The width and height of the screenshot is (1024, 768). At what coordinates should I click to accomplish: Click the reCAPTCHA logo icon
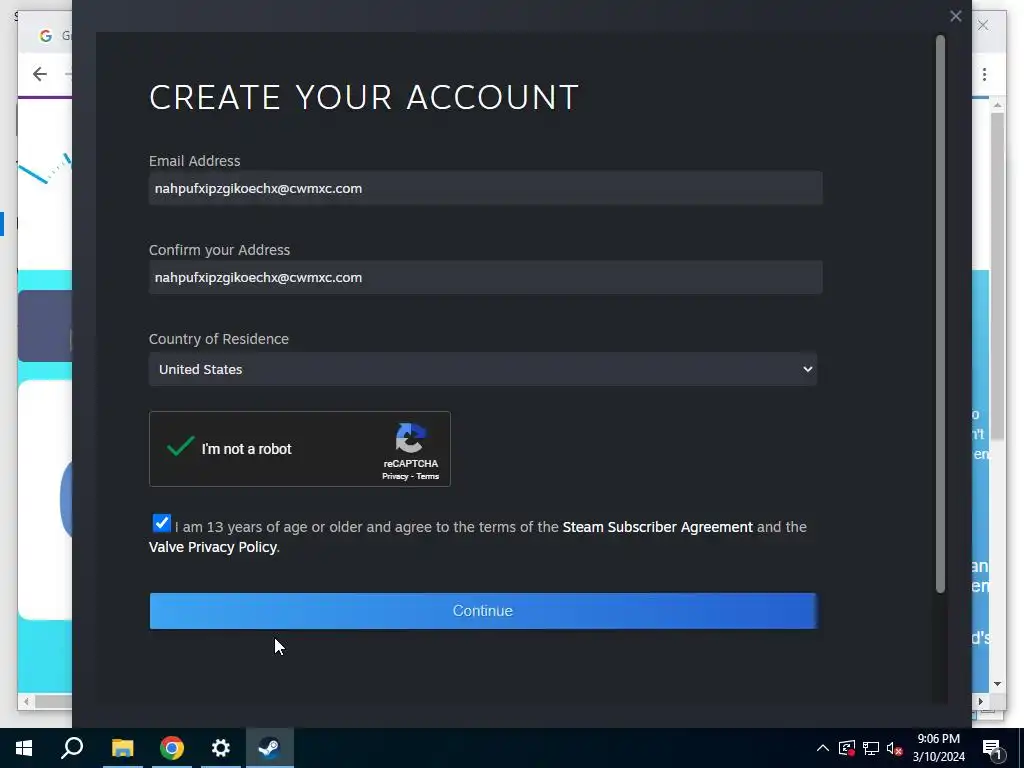(x=410, y=438)
